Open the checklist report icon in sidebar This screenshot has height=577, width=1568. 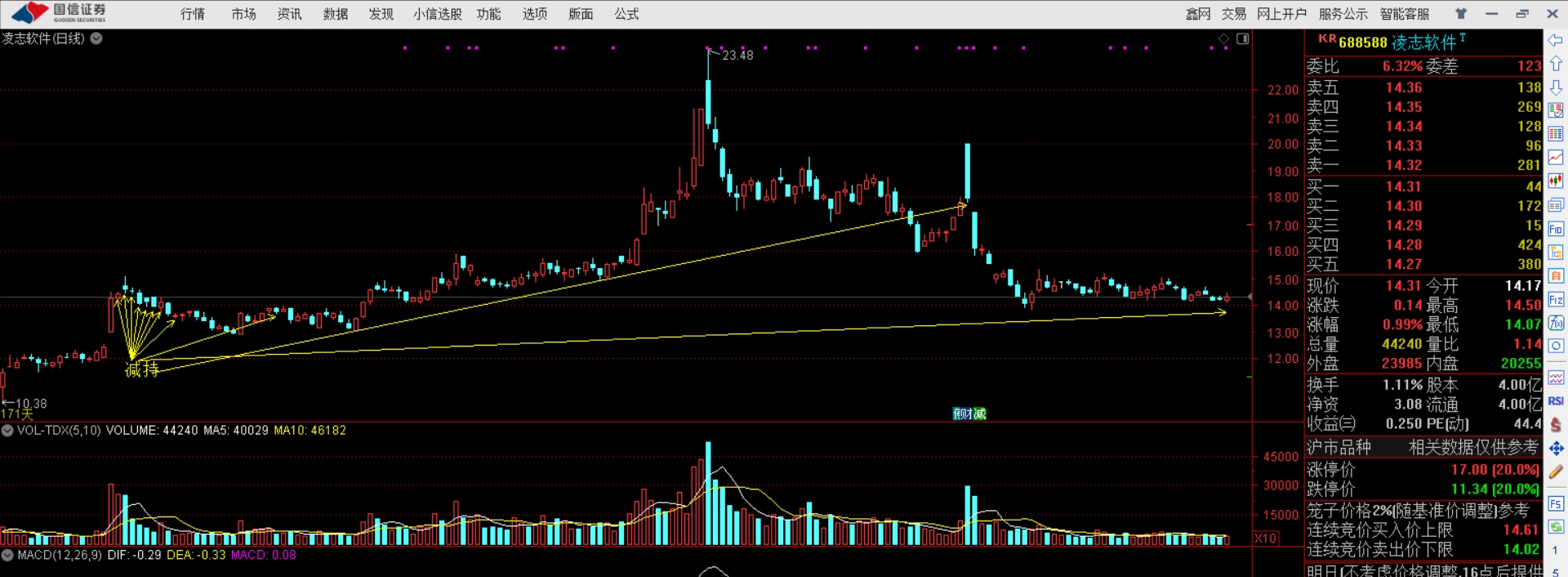coord(1556,110)
